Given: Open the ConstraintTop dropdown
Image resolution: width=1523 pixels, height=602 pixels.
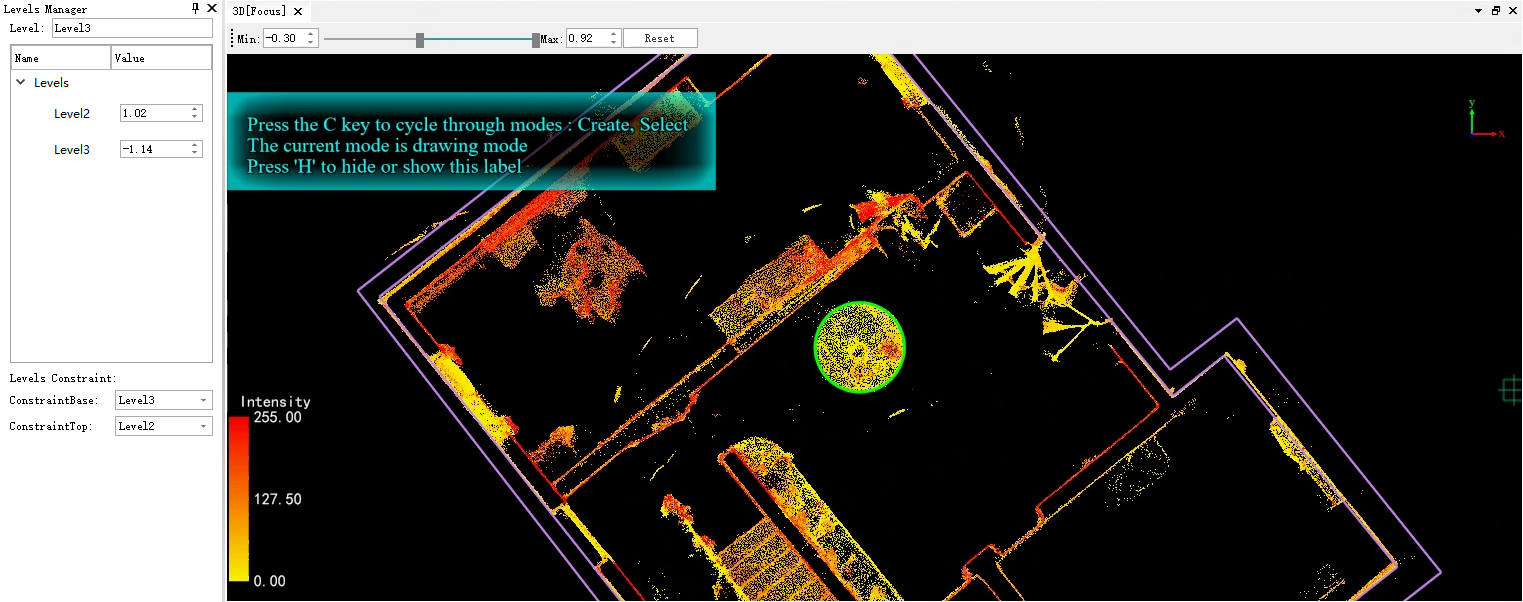Looking at the screenshot, I should [x=163, y=426].
